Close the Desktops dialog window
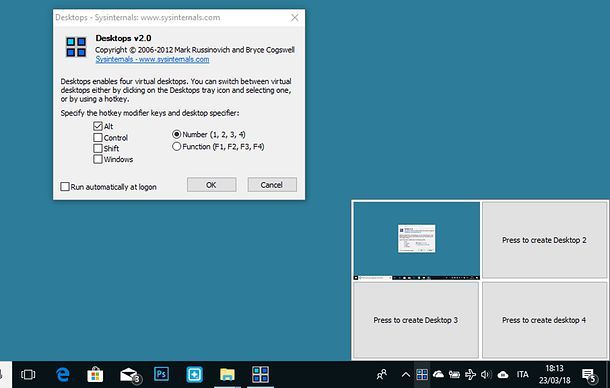Viewport: 610px width, 388px height. coord(295,18)
